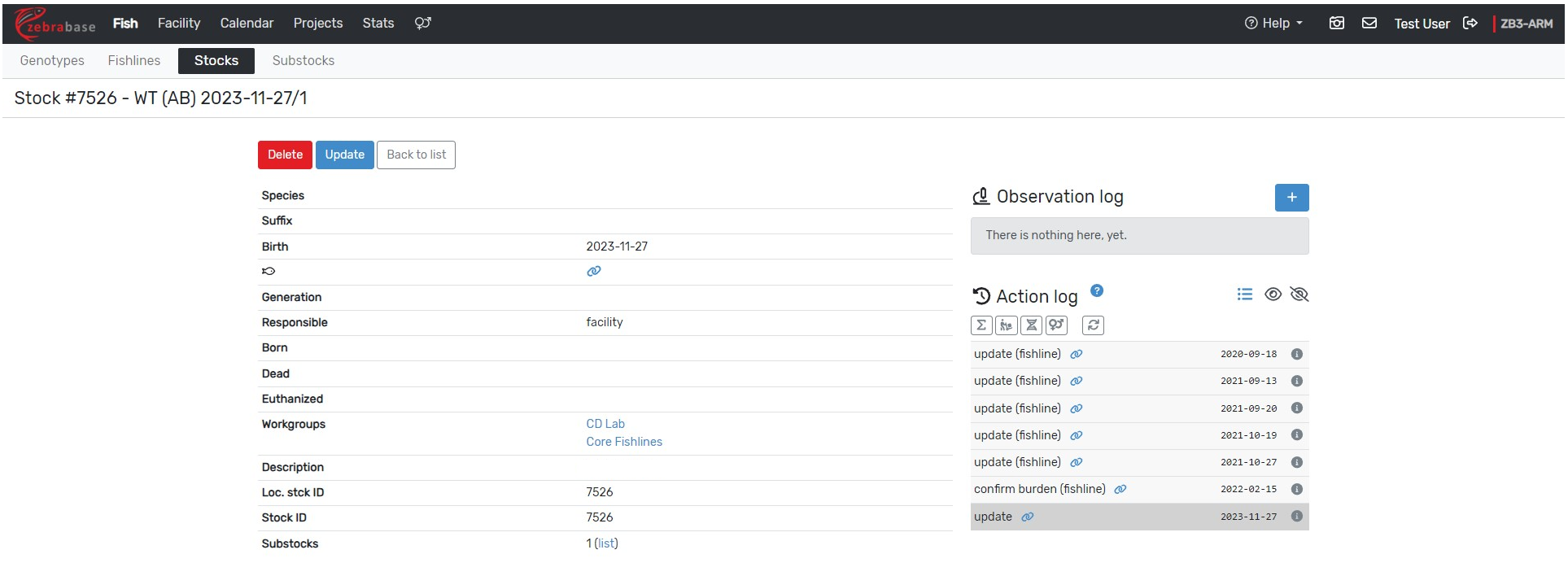Click the Zebrabase logo

coord(55,24)
